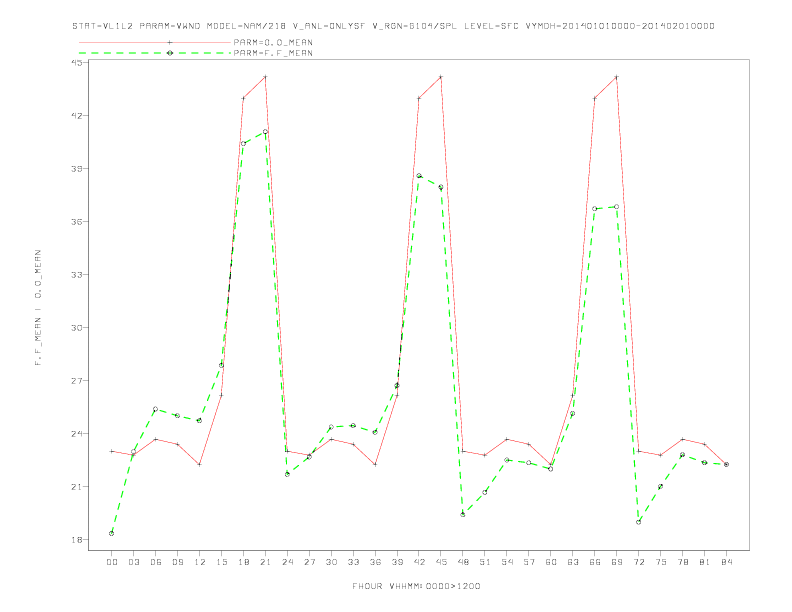Click forecast hour 24 on x-axis
The width and height of the screenshot is (792, 612).
[287, 562]
